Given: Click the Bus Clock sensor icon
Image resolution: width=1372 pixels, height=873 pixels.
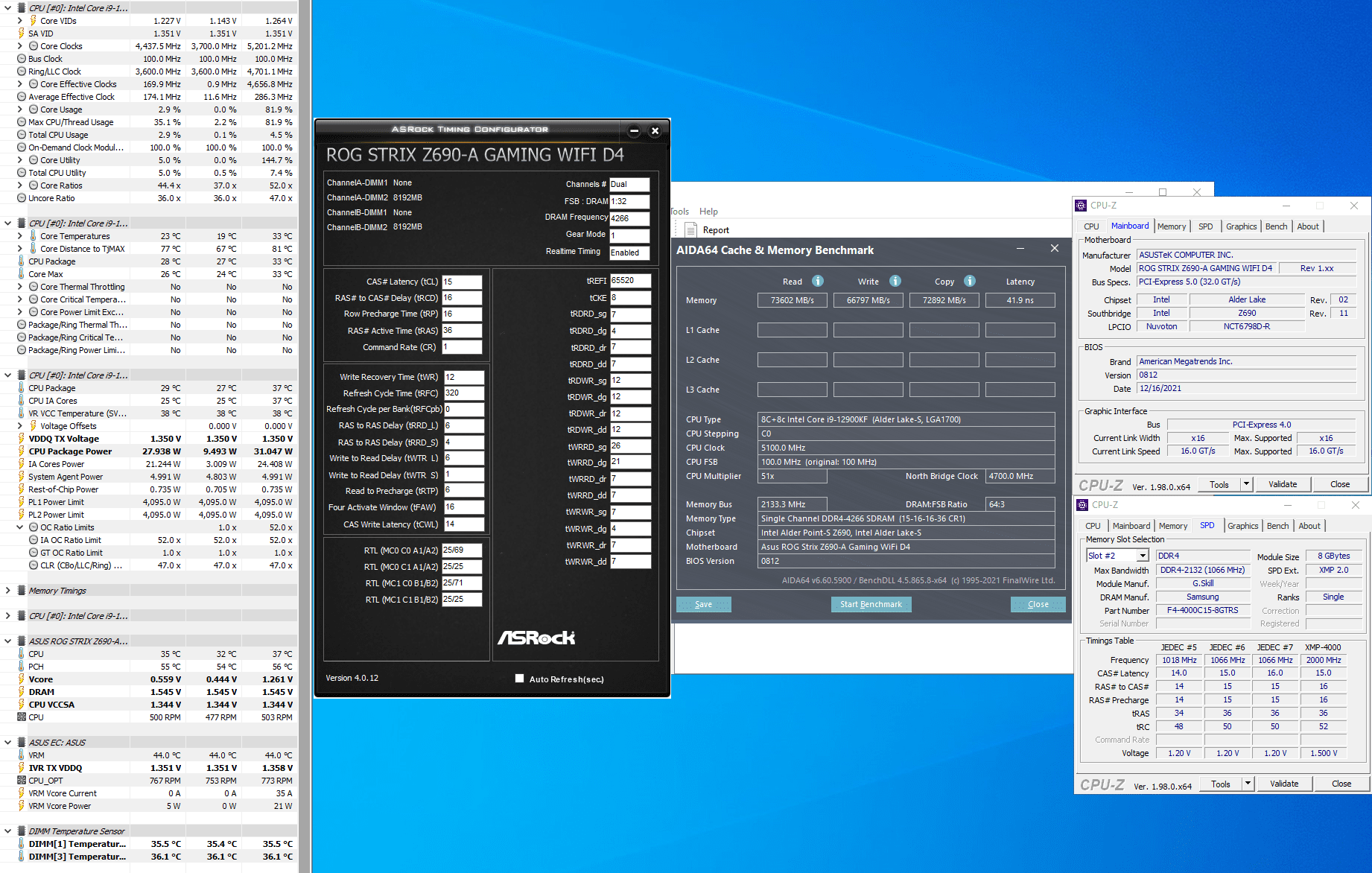Looking at the screenshot, I should tap(22, 59).
